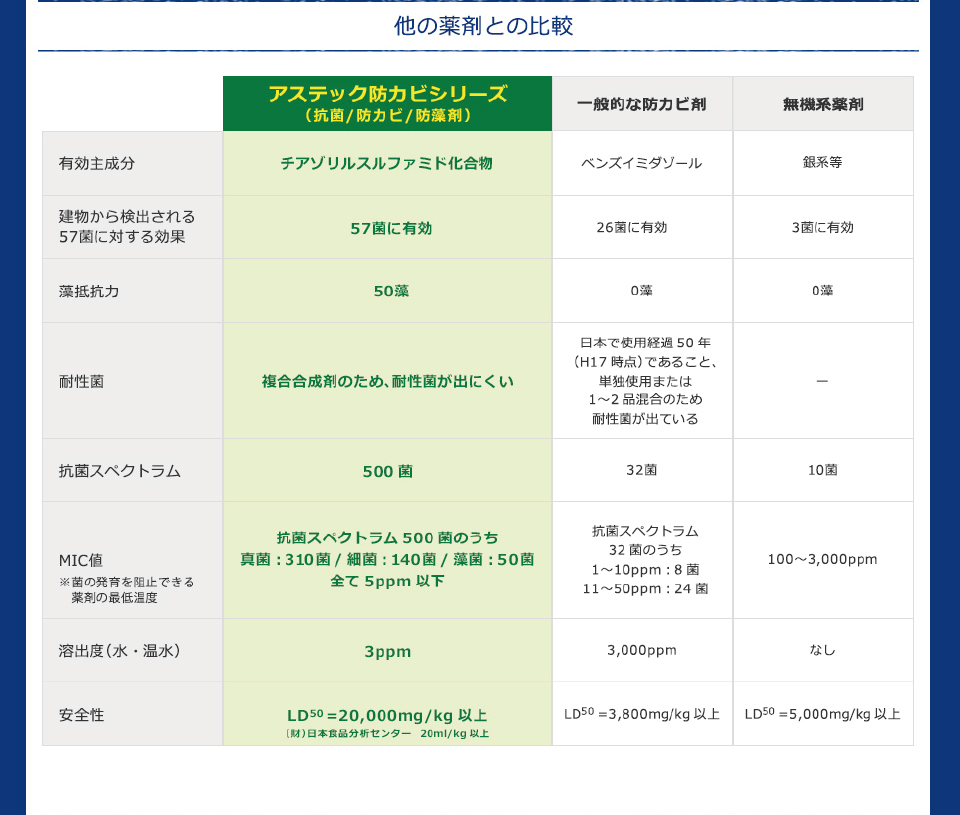This screenshot has height=815, width=960.
Task: Click the 50藻 cell
Action: pyautogui.click(x=388, y=291)
